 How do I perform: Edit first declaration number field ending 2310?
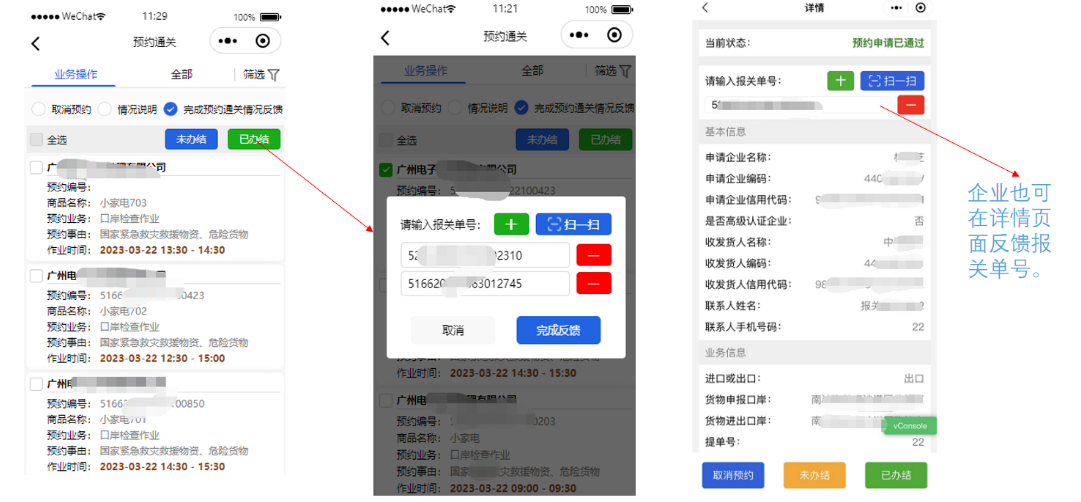pos(485,255)
